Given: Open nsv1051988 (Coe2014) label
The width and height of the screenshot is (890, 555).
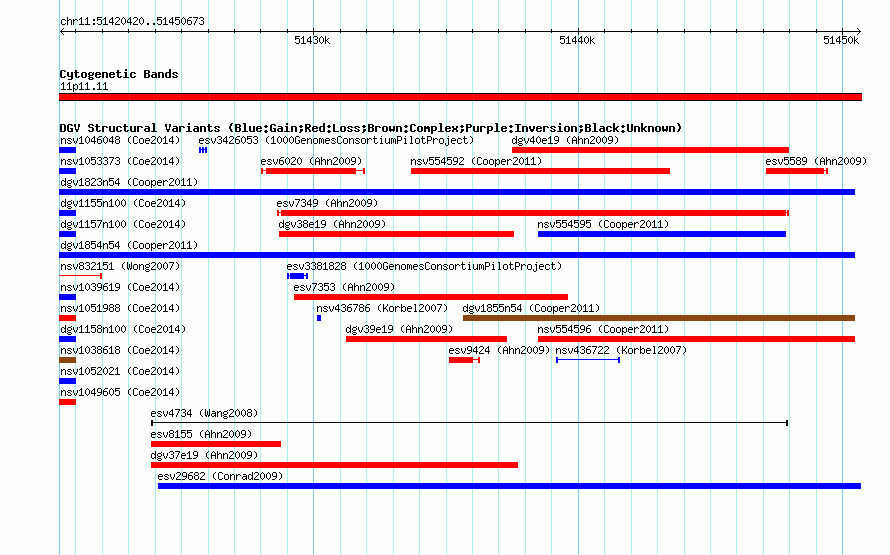Looking at the screenshot, I should pyautogui.click(x=120, y=308).
